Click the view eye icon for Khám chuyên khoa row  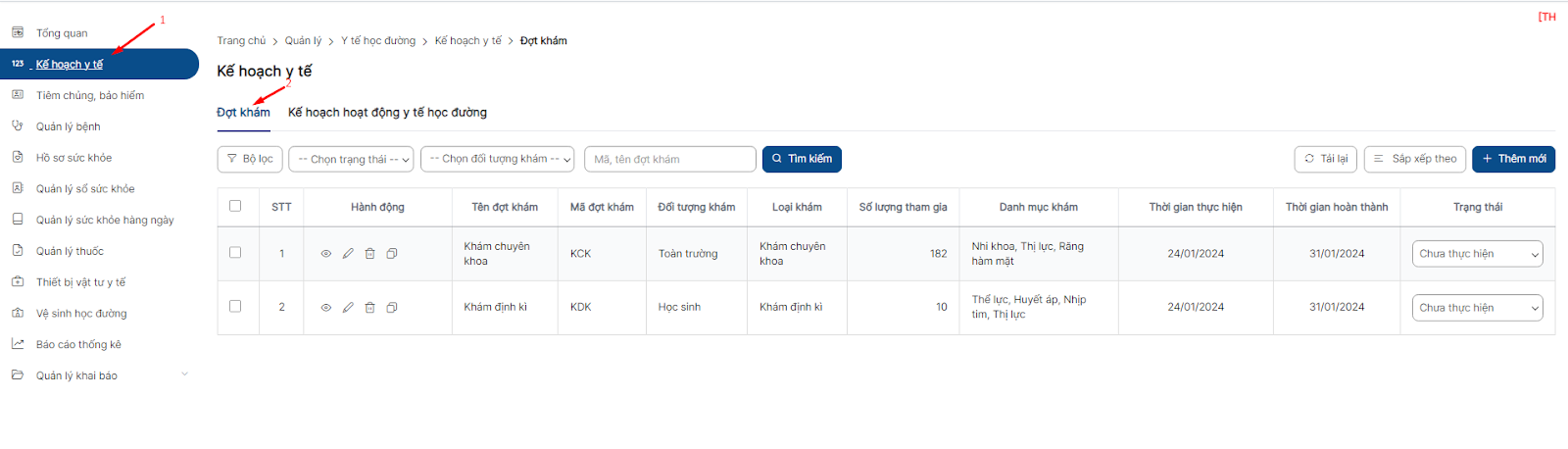(x=326, y=254)
